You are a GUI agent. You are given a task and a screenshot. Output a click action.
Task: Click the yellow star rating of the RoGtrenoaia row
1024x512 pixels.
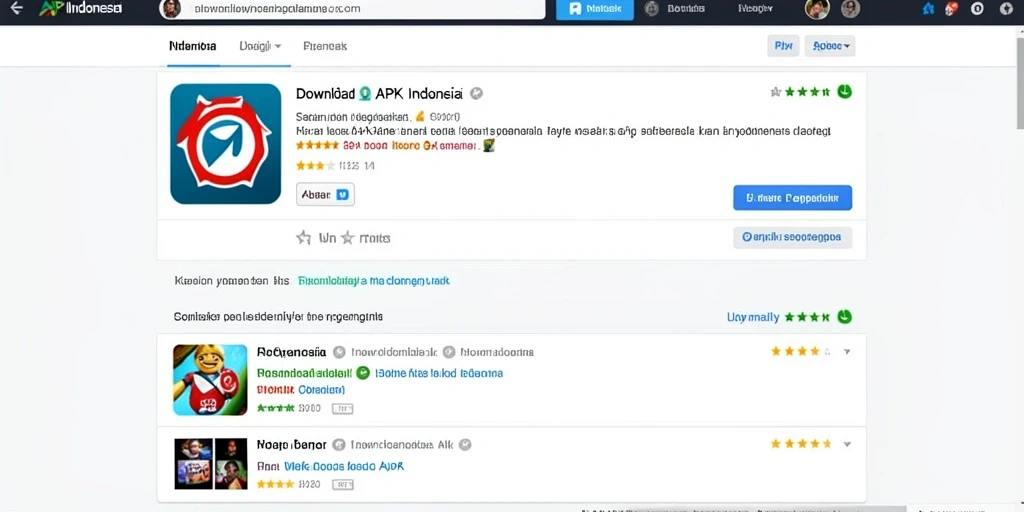[801, 351]
